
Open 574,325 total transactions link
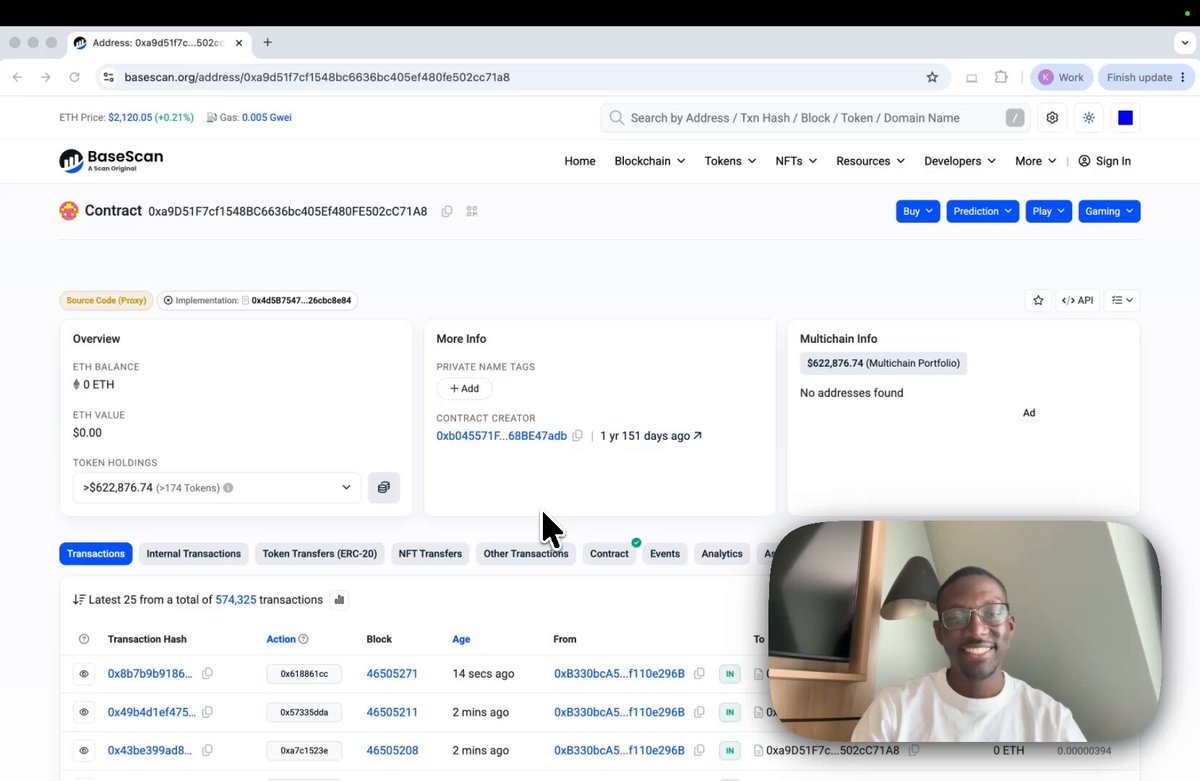[x=236, y=600]
